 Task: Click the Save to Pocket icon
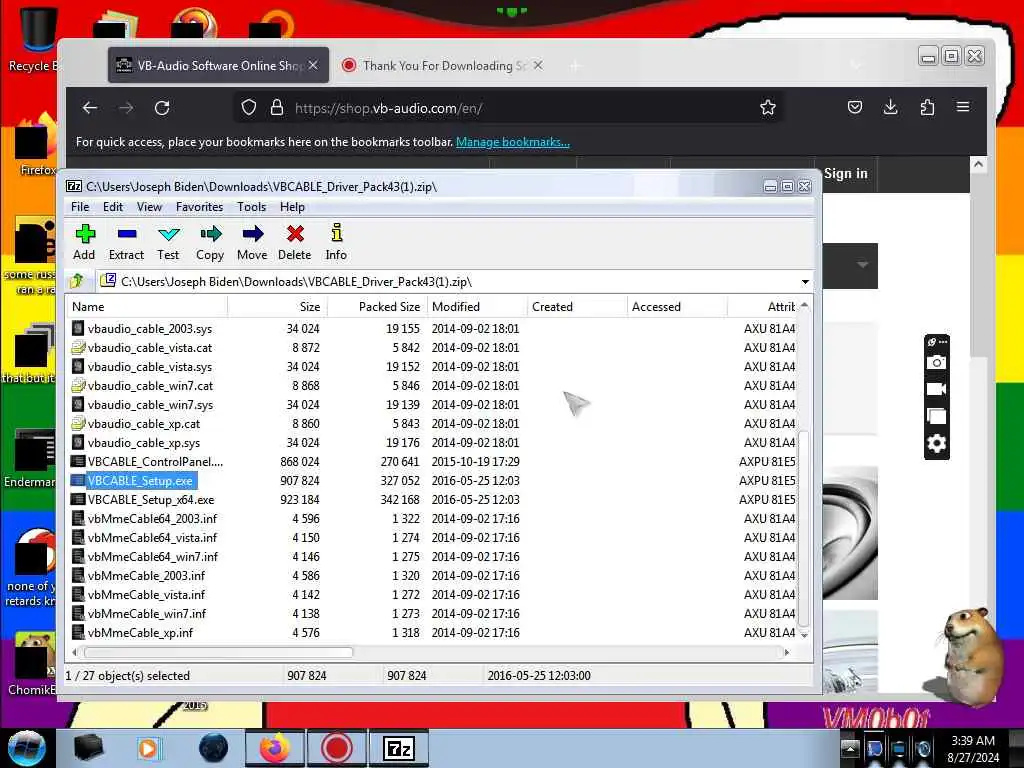click(855, 108)
